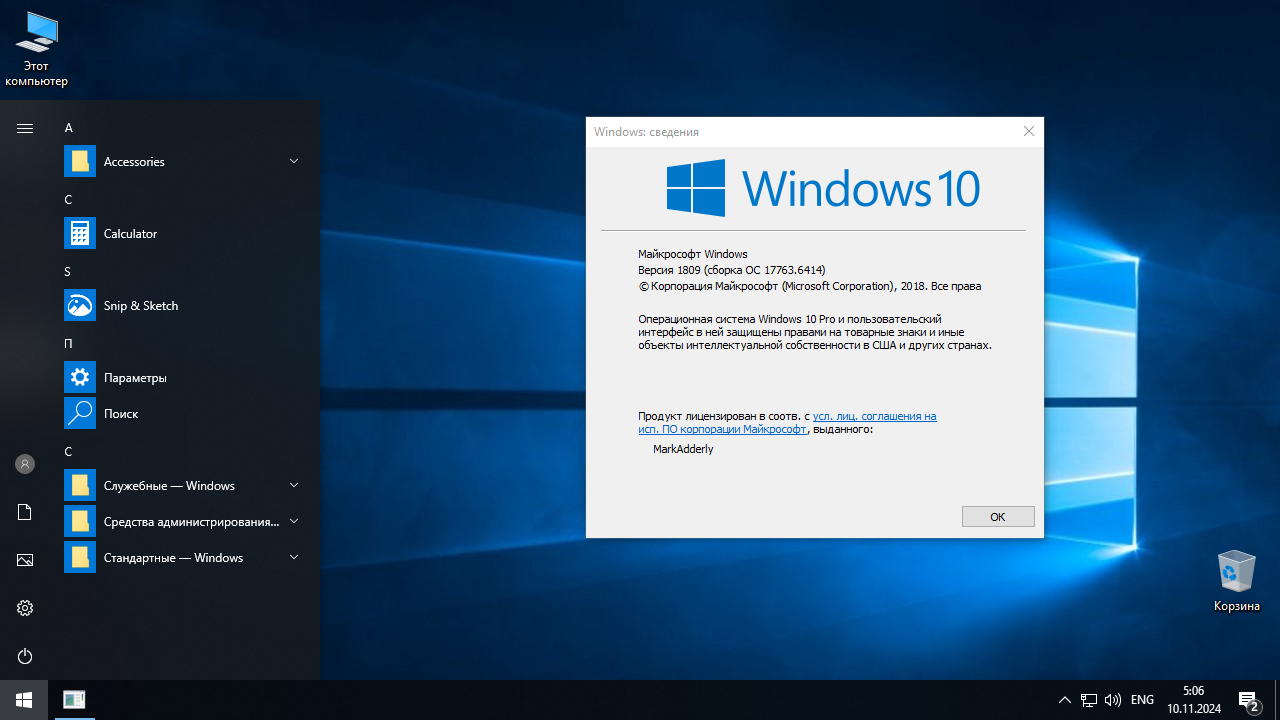
Task: Switch ENG input language
Action: click(1142, 700)
